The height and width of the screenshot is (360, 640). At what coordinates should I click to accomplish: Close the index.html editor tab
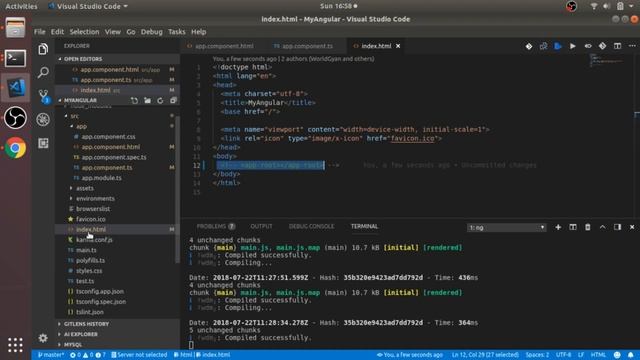click(398, 46)
